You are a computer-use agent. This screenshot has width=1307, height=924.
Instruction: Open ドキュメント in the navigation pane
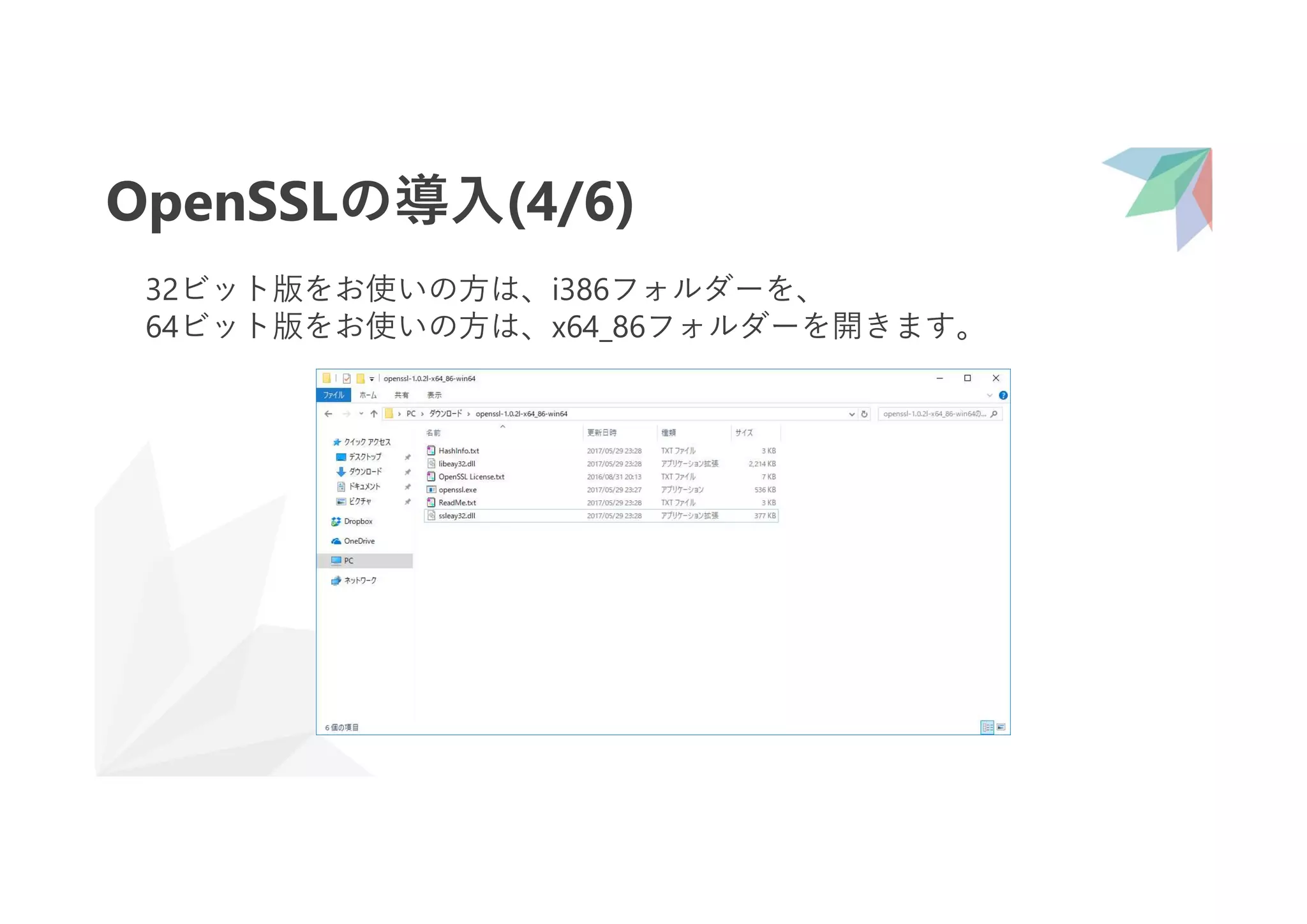[359, 486]
